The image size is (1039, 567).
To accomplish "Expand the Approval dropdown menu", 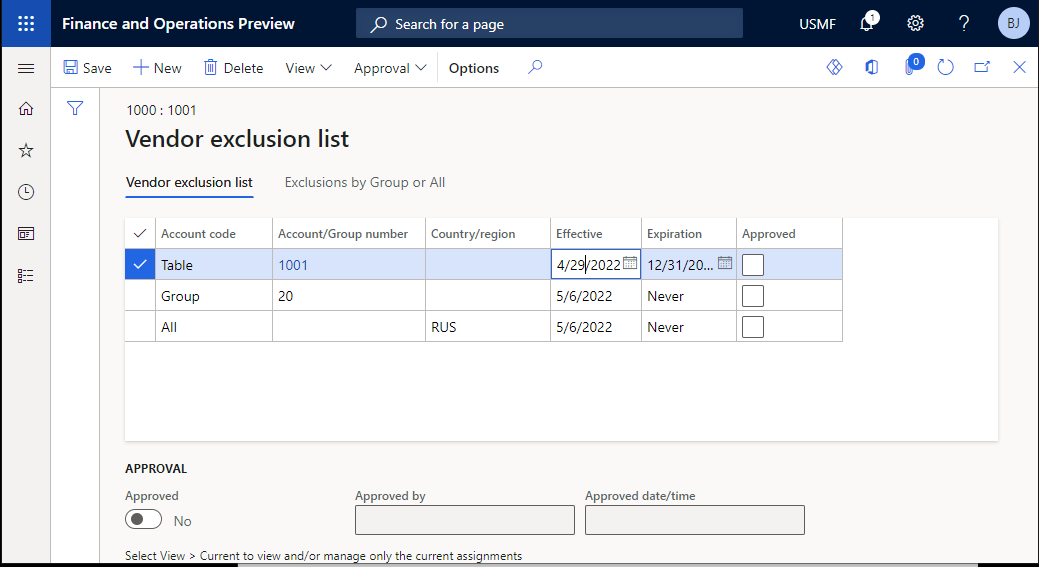I will click(x=390, y=68).
